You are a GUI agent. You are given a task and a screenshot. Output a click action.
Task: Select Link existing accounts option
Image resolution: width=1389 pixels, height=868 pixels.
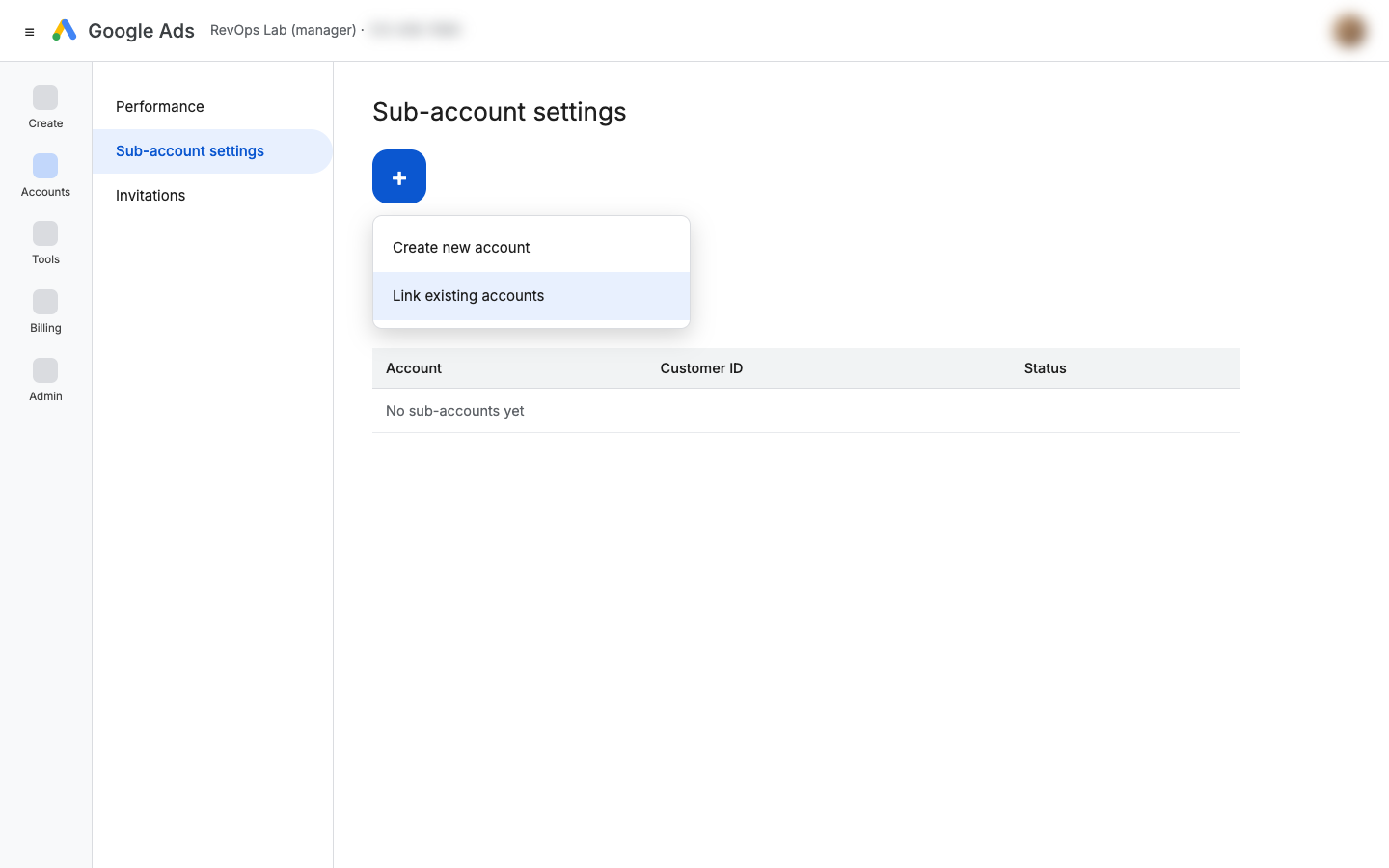pos(531,296)
